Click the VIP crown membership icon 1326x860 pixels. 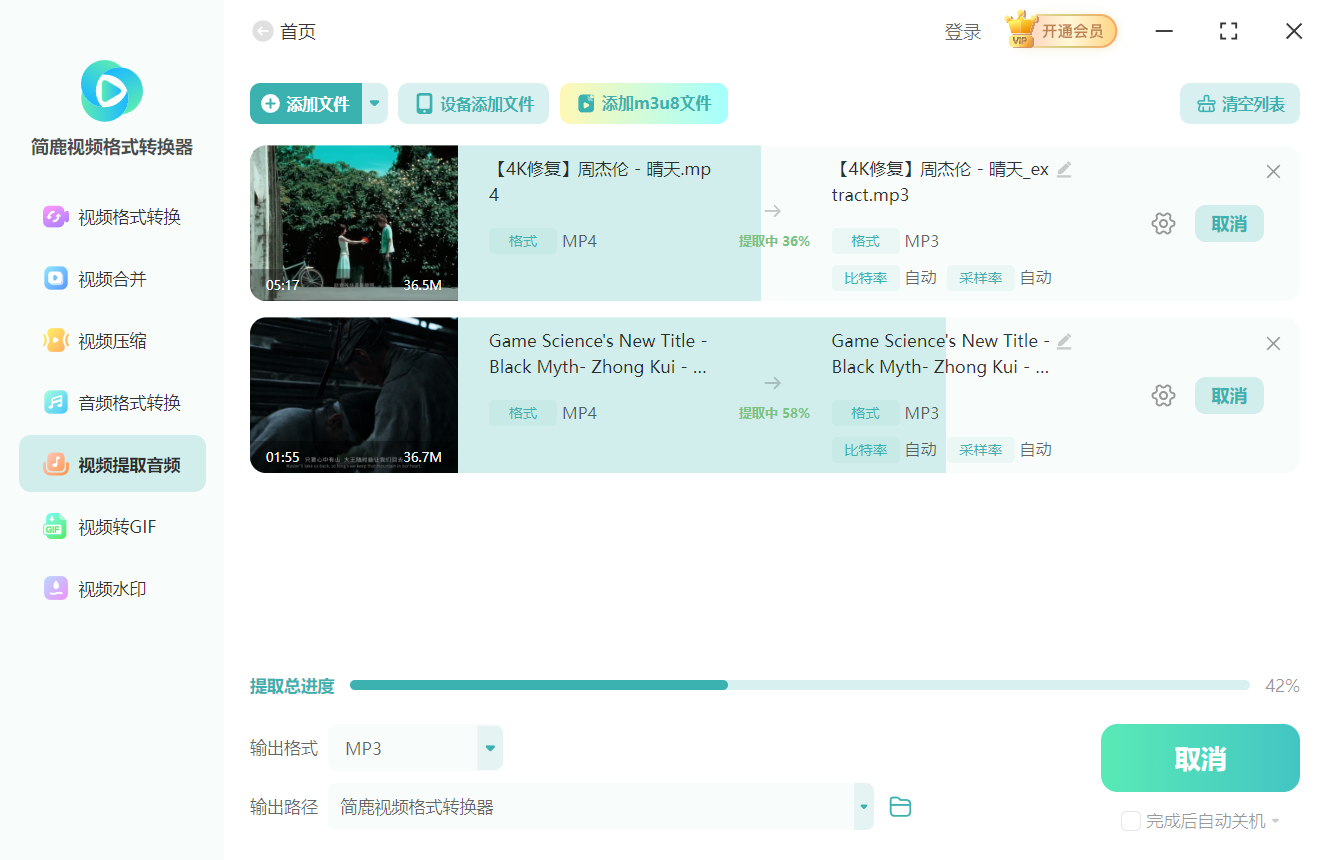click(x=1021, y=30)
